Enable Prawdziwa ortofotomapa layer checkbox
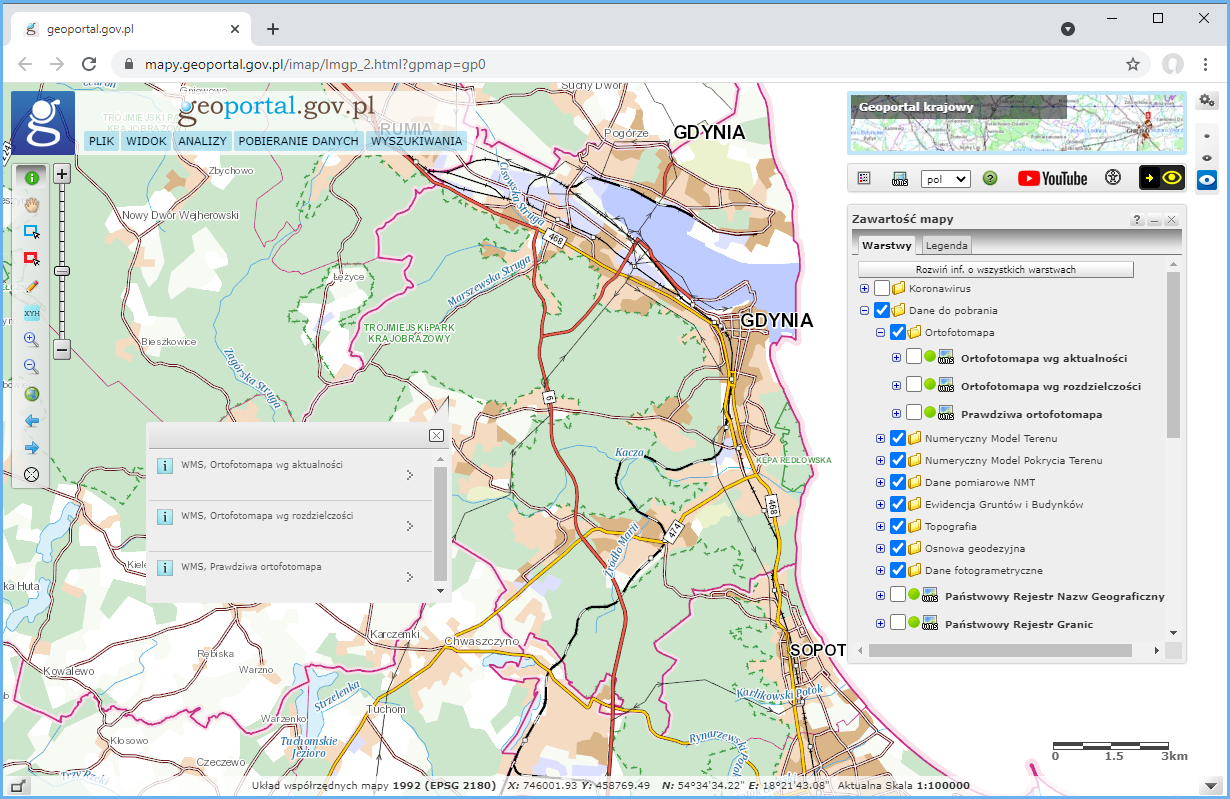The image size is (1230, 799). (914, 413)
